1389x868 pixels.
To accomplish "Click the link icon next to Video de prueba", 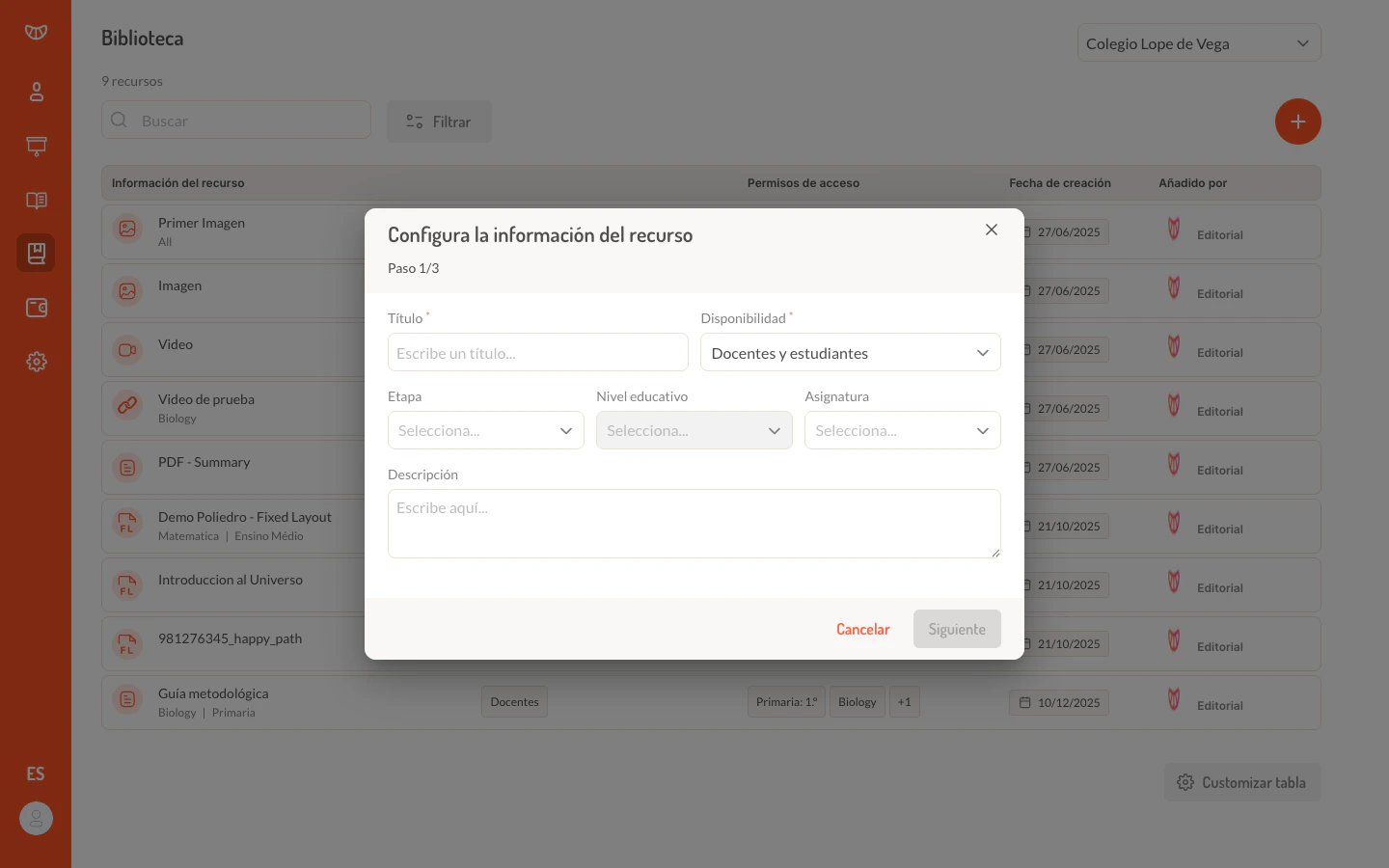I will (127, 408).
